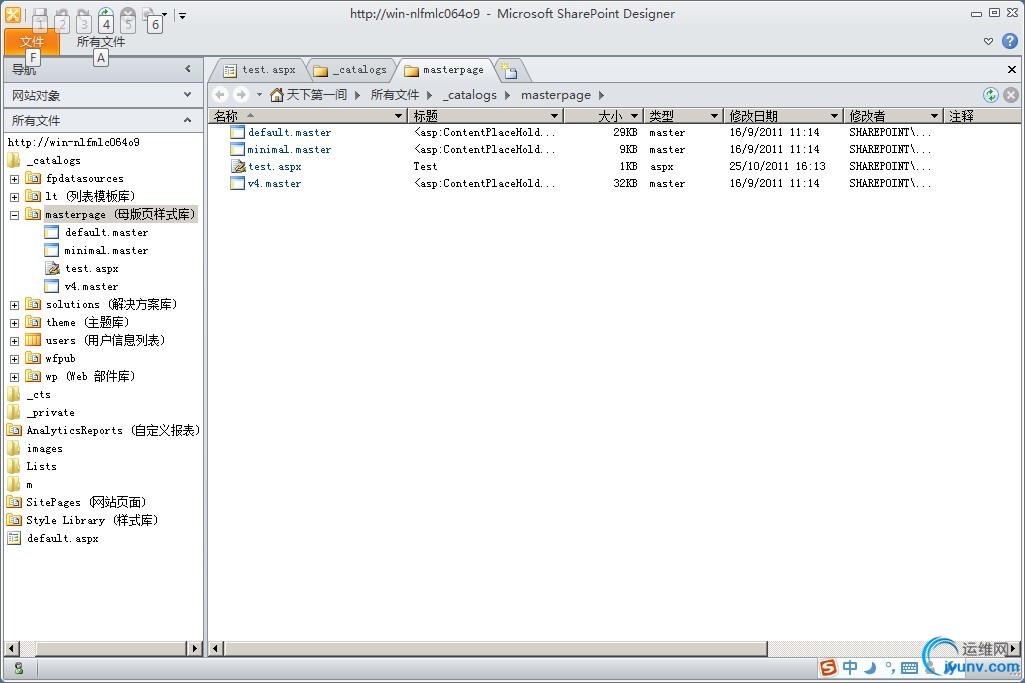Click masterpage in the breadcrumb
The image size is (1025, 683).
(556, 95)
